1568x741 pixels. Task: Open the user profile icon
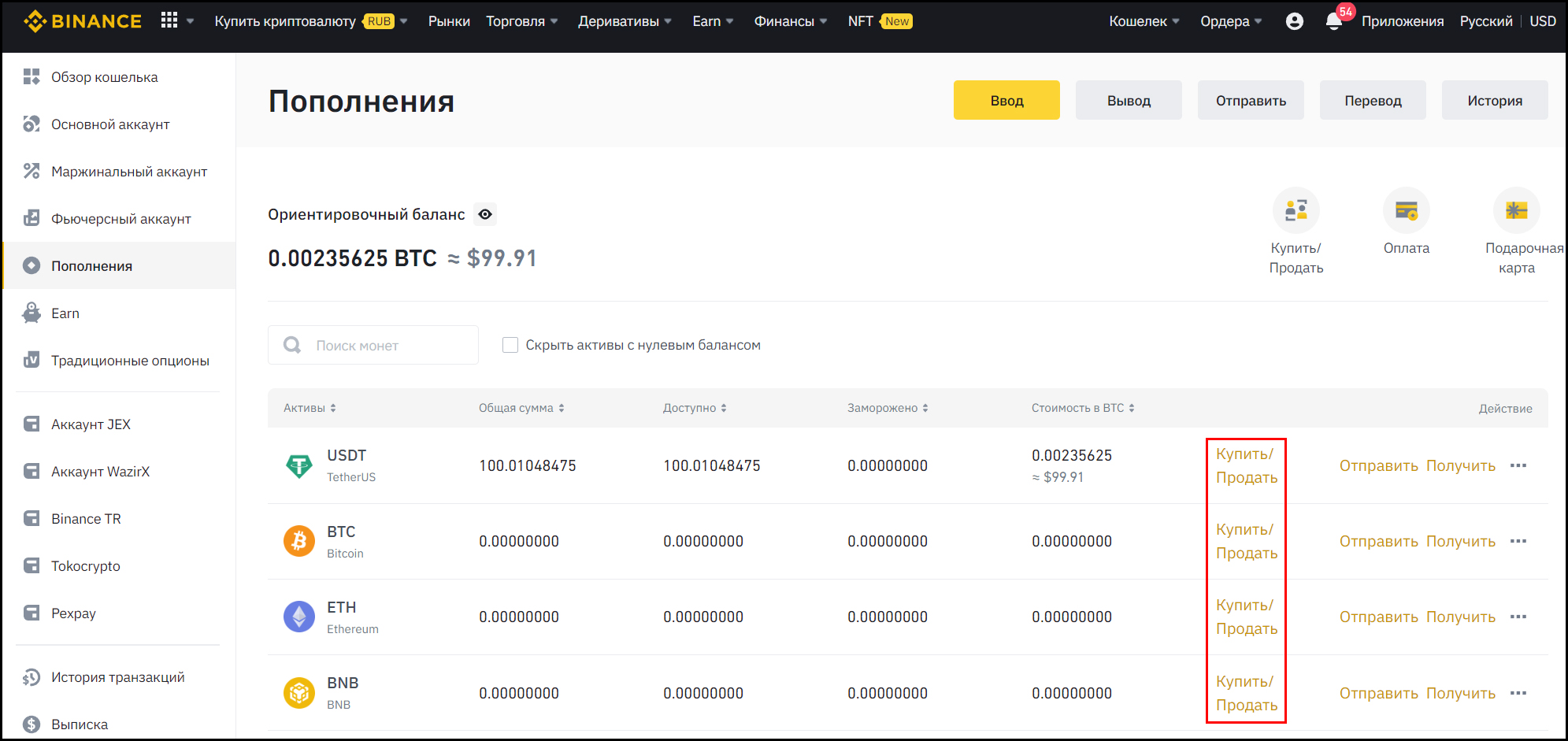pos(1295,21)
